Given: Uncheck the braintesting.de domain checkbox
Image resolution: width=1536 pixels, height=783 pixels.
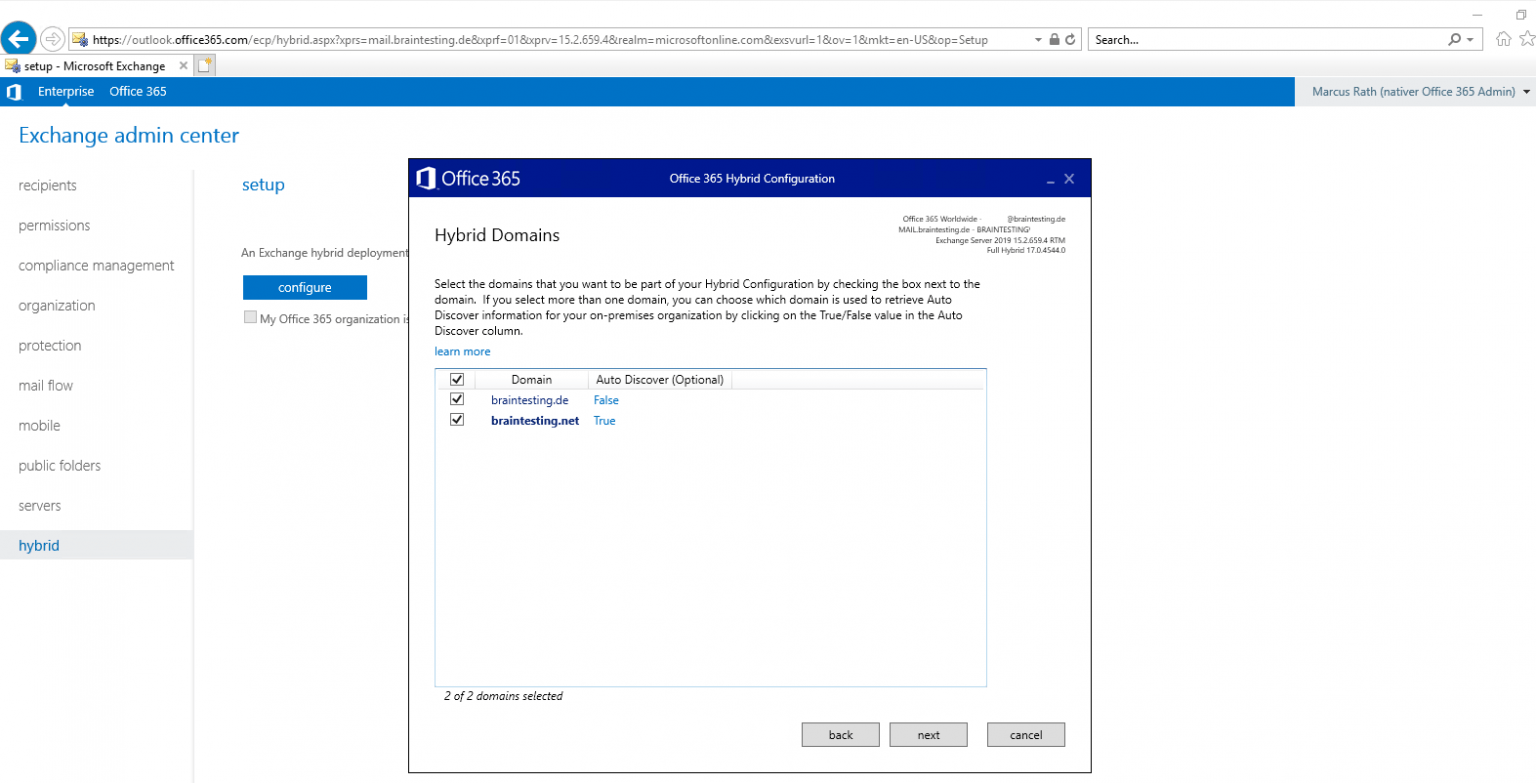Looking at the screenshot, I should pyautogui.click(x=457, y=399).
